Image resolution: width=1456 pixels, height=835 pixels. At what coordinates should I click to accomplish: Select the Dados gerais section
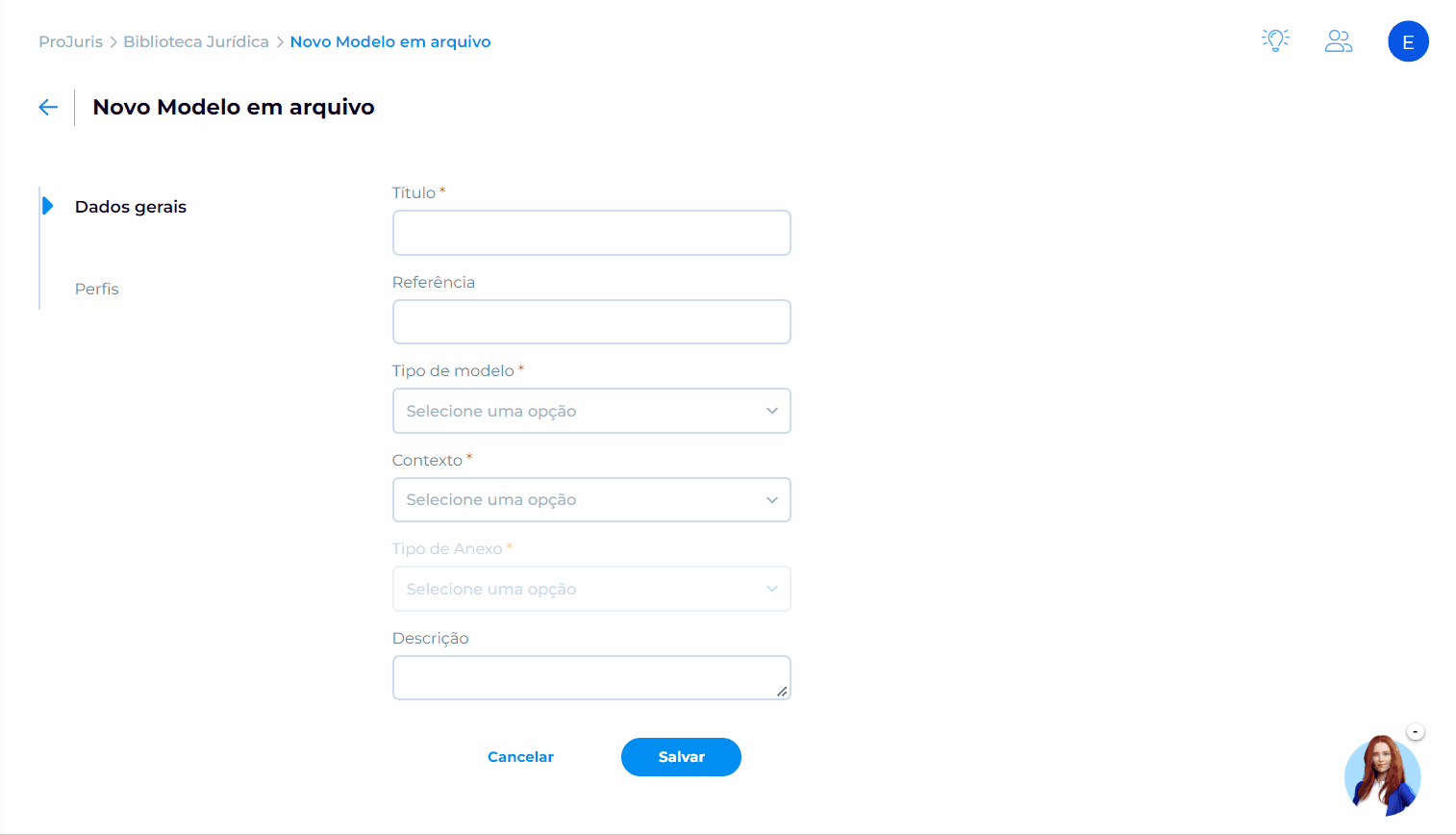point(131,207)
